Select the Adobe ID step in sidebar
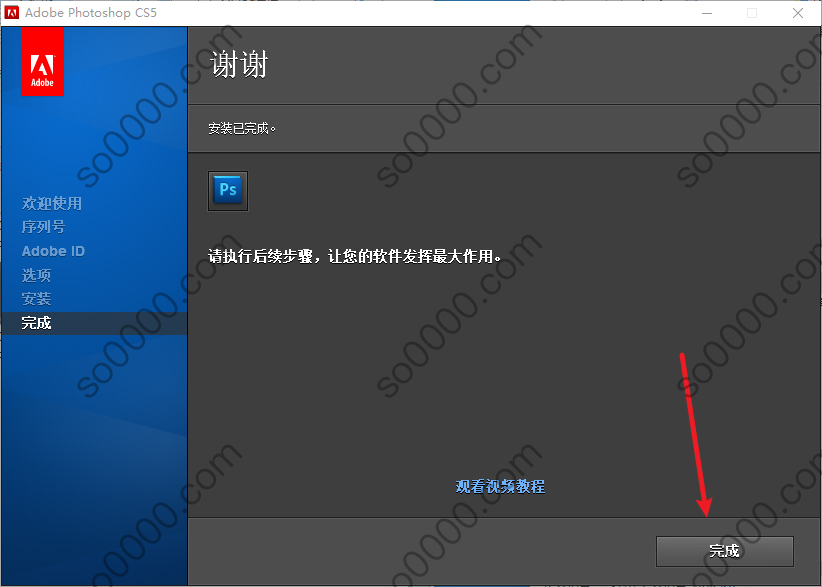Image resolution: width=822 pixels, height=587 pixels. (x=53, y=251)
